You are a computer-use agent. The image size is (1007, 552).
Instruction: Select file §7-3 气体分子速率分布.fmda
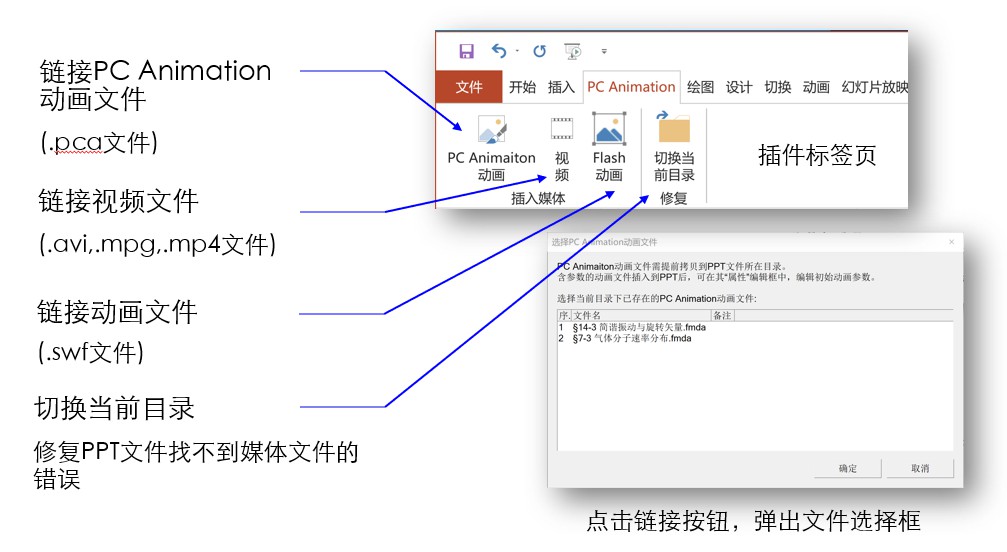(625, 338)
